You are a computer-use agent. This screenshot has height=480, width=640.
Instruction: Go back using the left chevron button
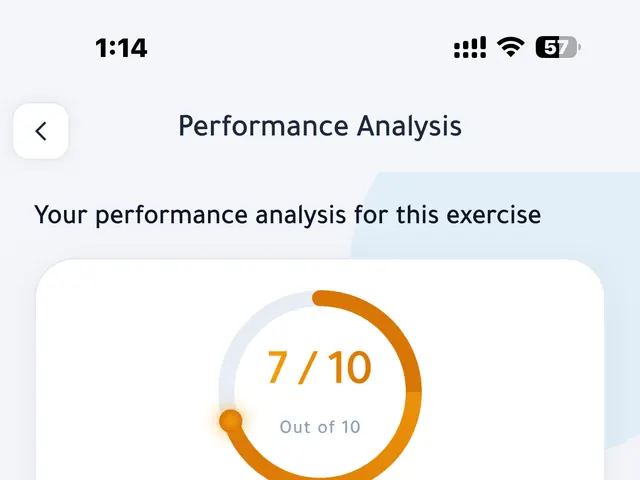tap(40, 131)
